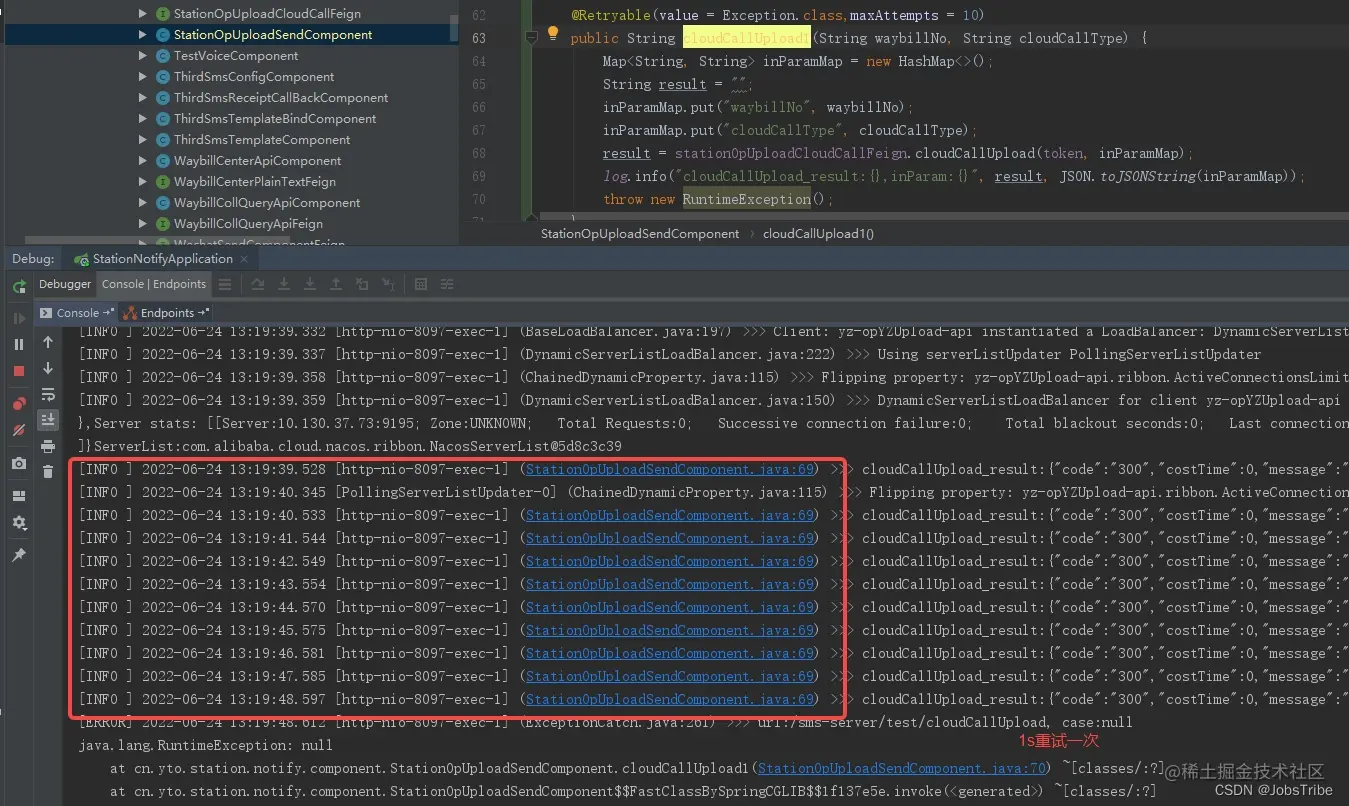The width and height of the screenshot is (1349, 806).
Task: Restore layout icon in debug sidebar
Action: 19,496
